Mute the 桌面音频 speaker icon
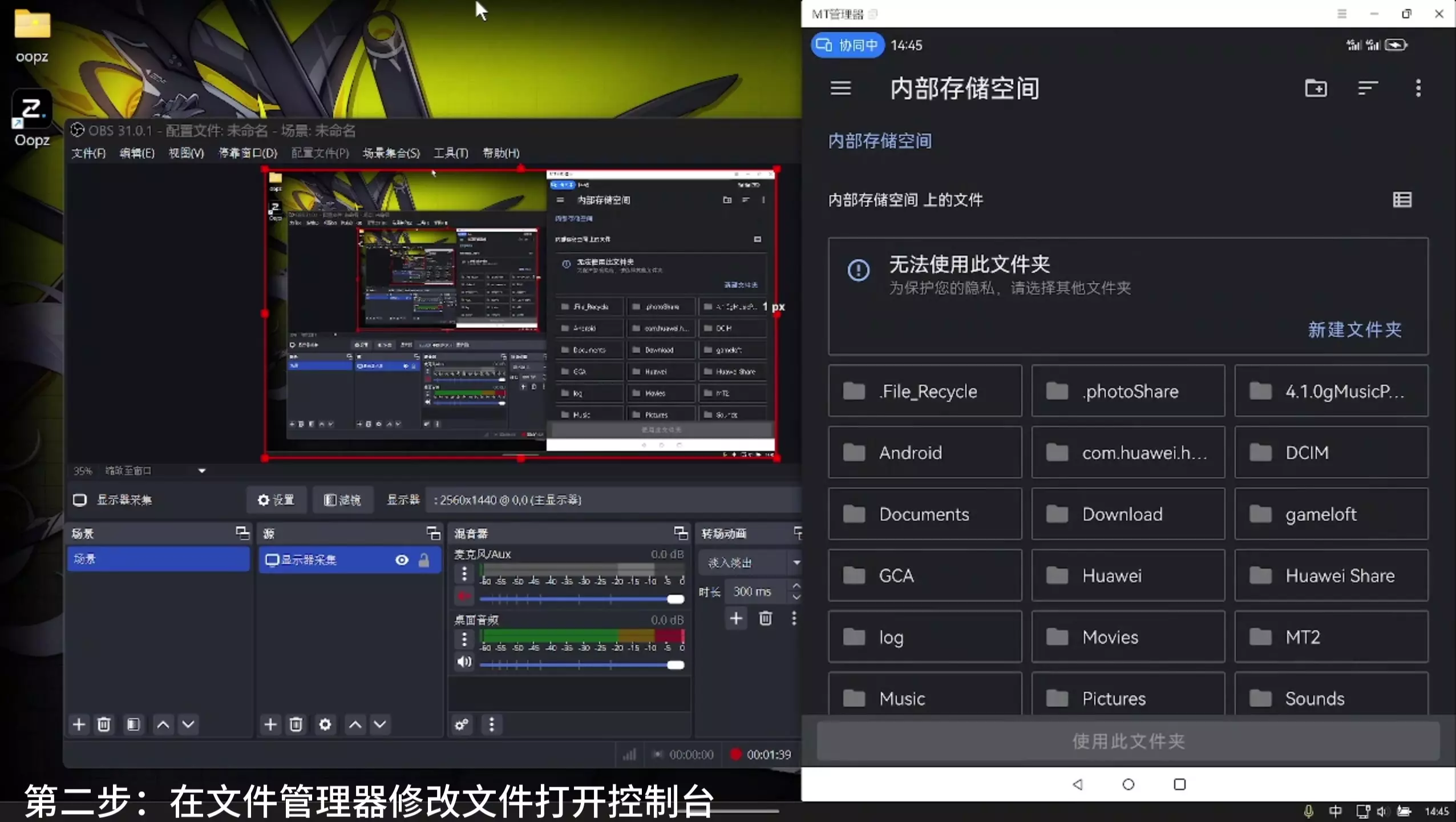1456x822 pixels. click(464, 662)
